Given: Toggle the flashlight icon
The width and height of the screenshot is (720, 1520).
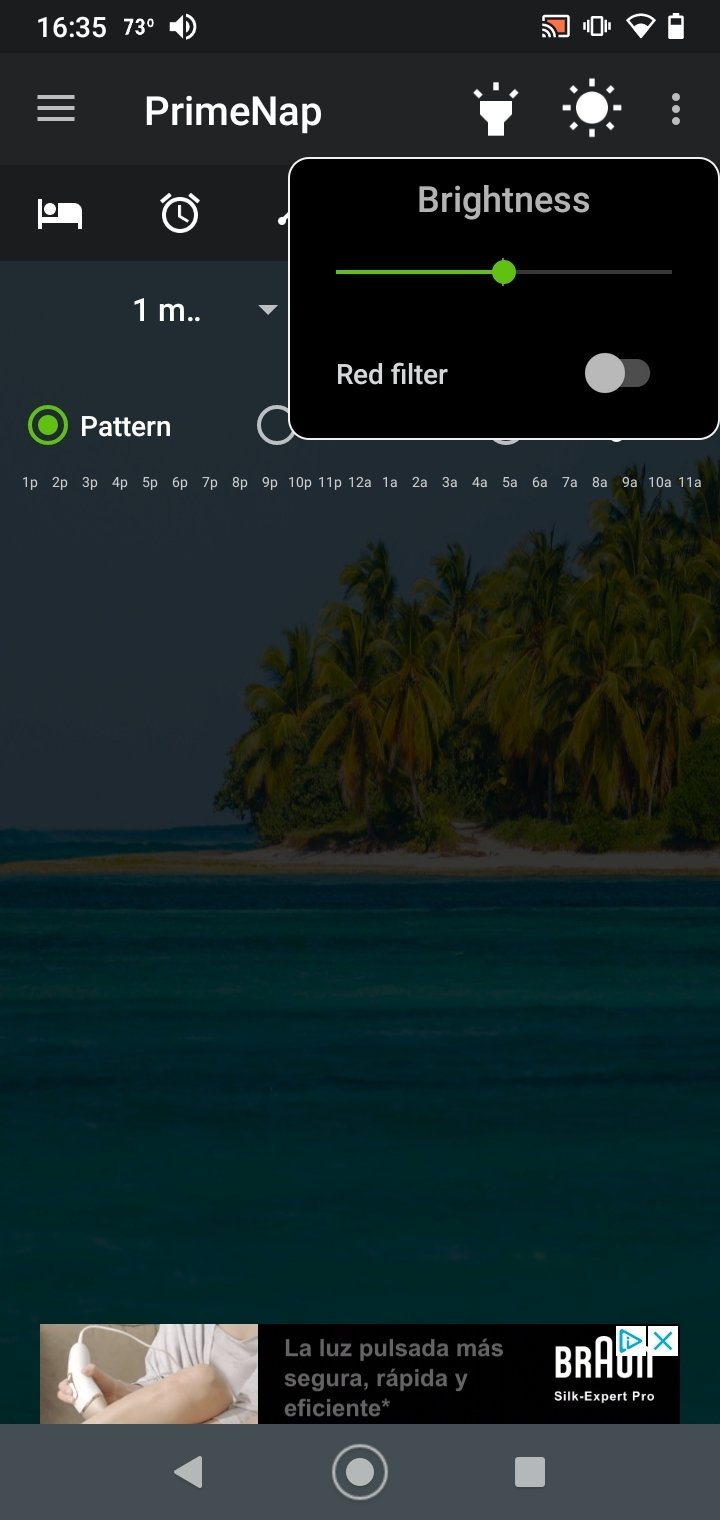Looking at the screenshot, I should [495, 109].
